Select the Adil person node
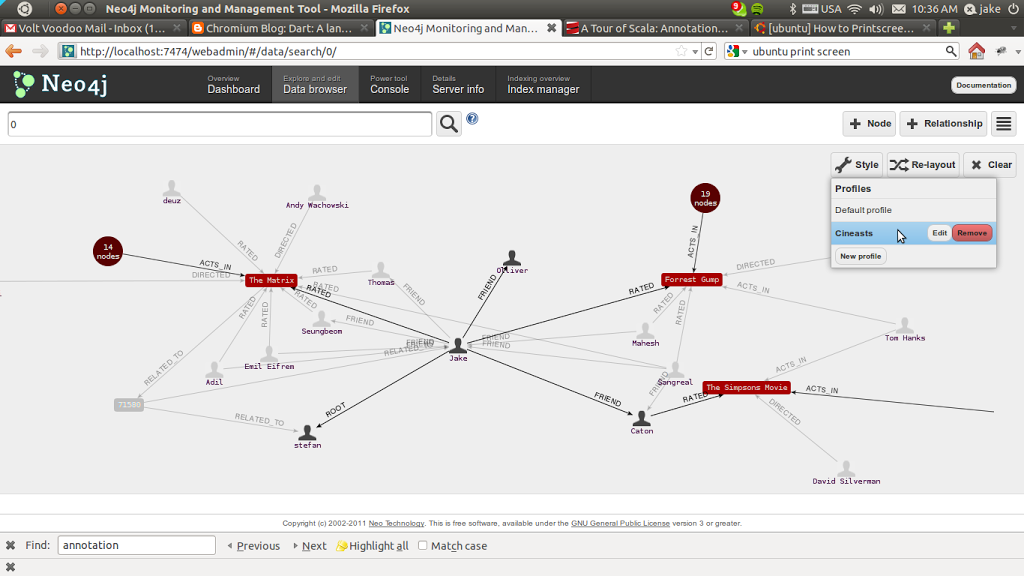Screen dimensions: 1024x576 coord(214,374)
